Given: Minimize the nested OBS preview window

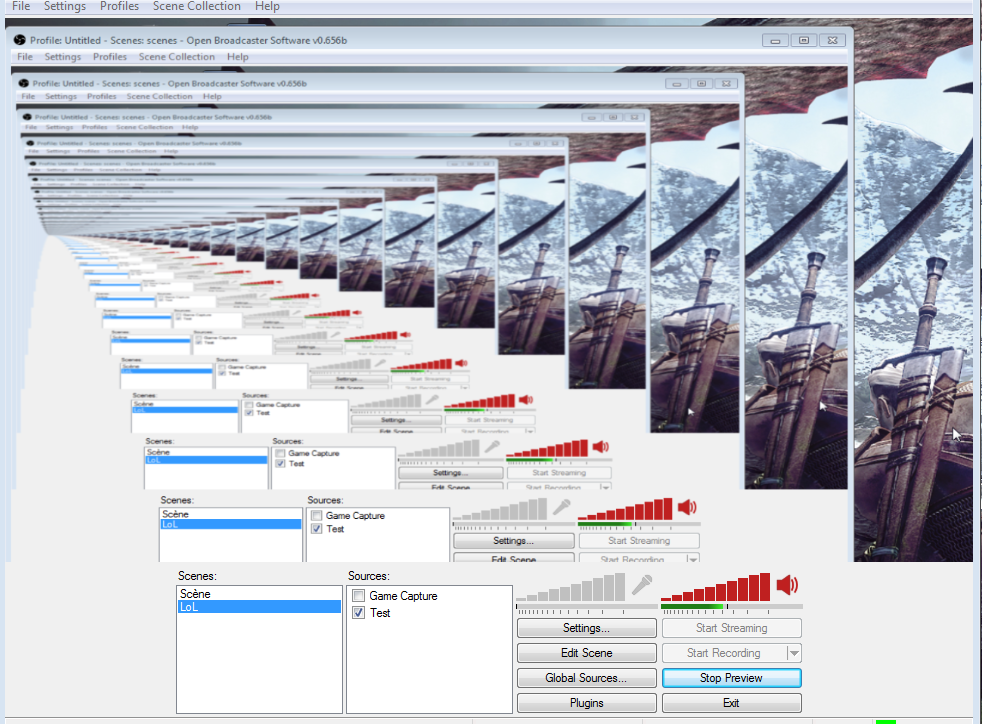Looking at the screenshot, I should (775, 40).
